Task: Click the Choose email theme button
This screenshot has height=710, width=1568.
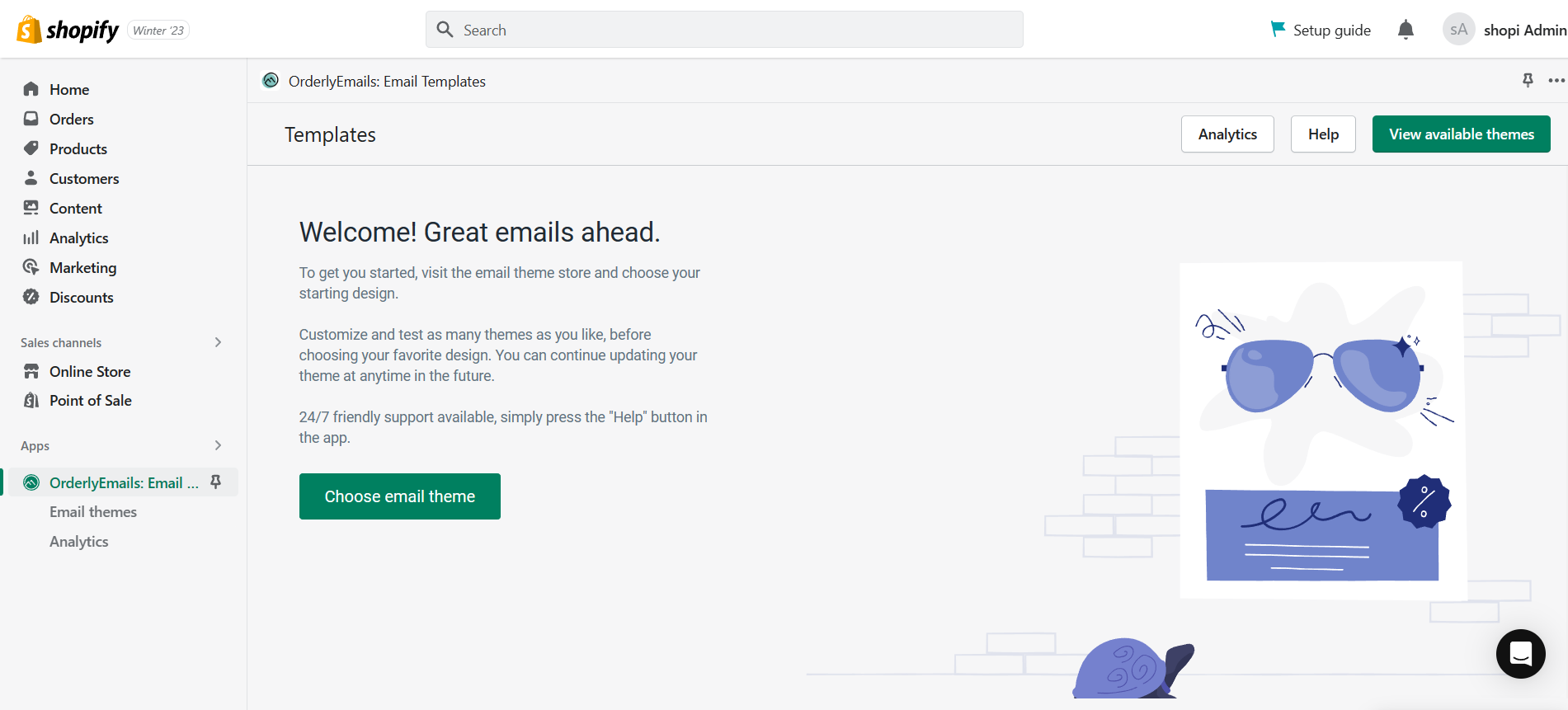Action: pyautogui.click(x=400, y=496)
